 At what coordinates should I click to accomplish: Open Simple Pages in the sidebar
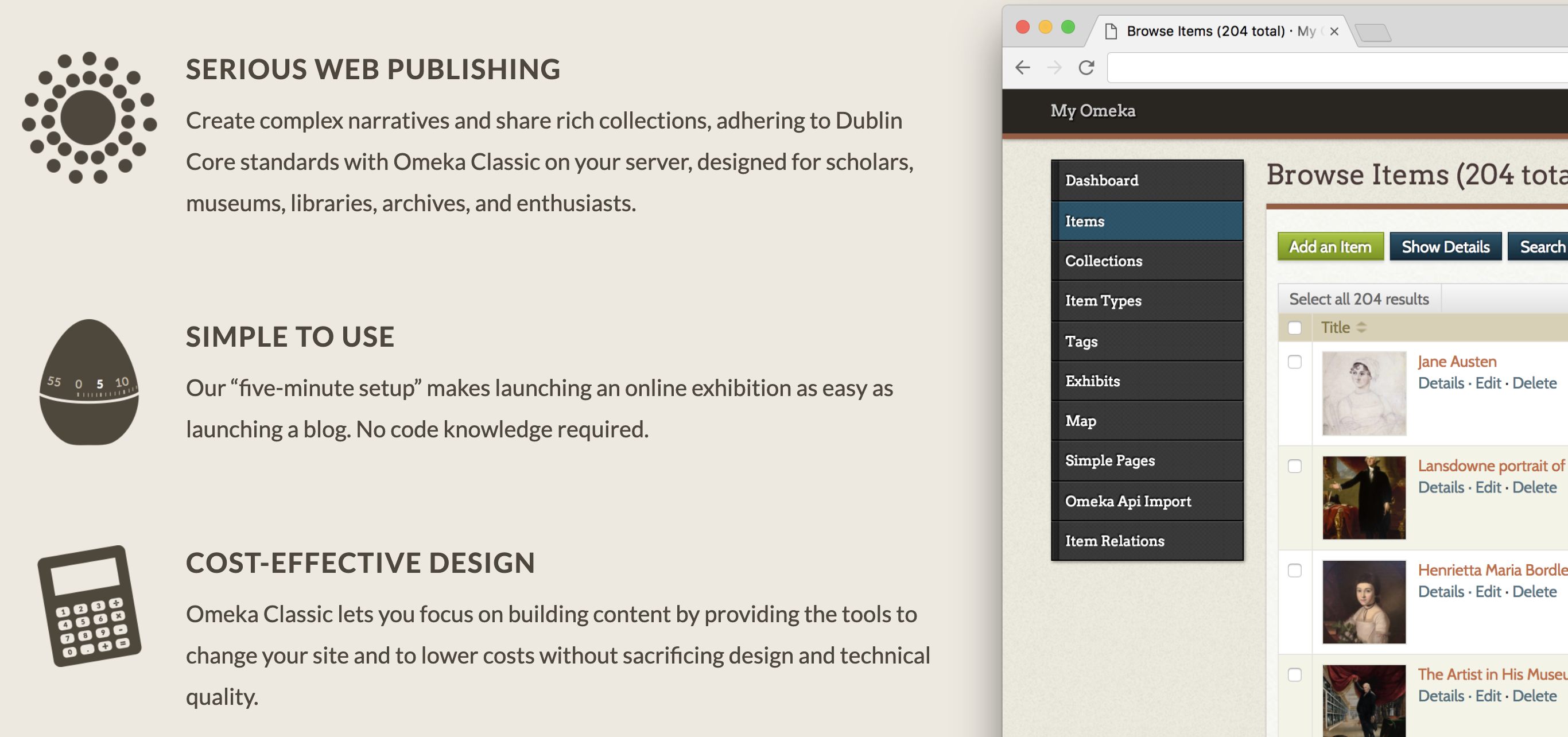[1147, 461]
